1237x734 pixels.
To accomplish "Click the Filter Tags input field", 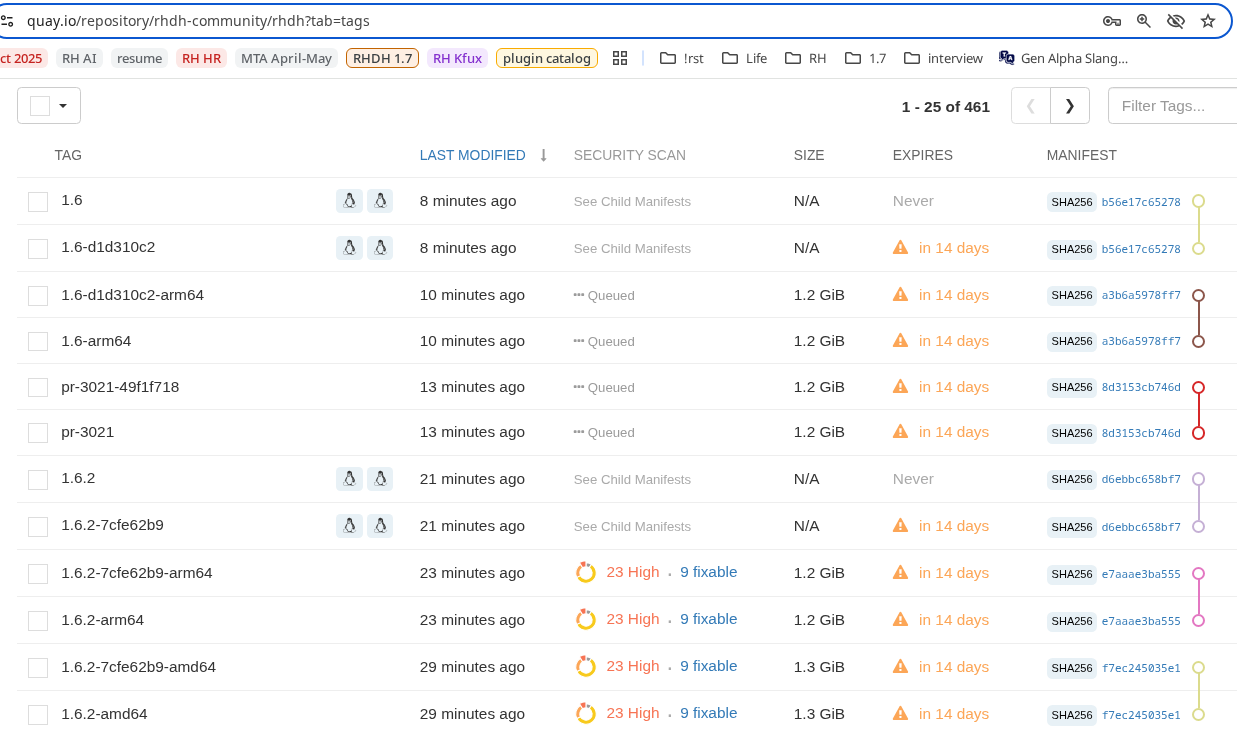I will (x=1172, y=105).
